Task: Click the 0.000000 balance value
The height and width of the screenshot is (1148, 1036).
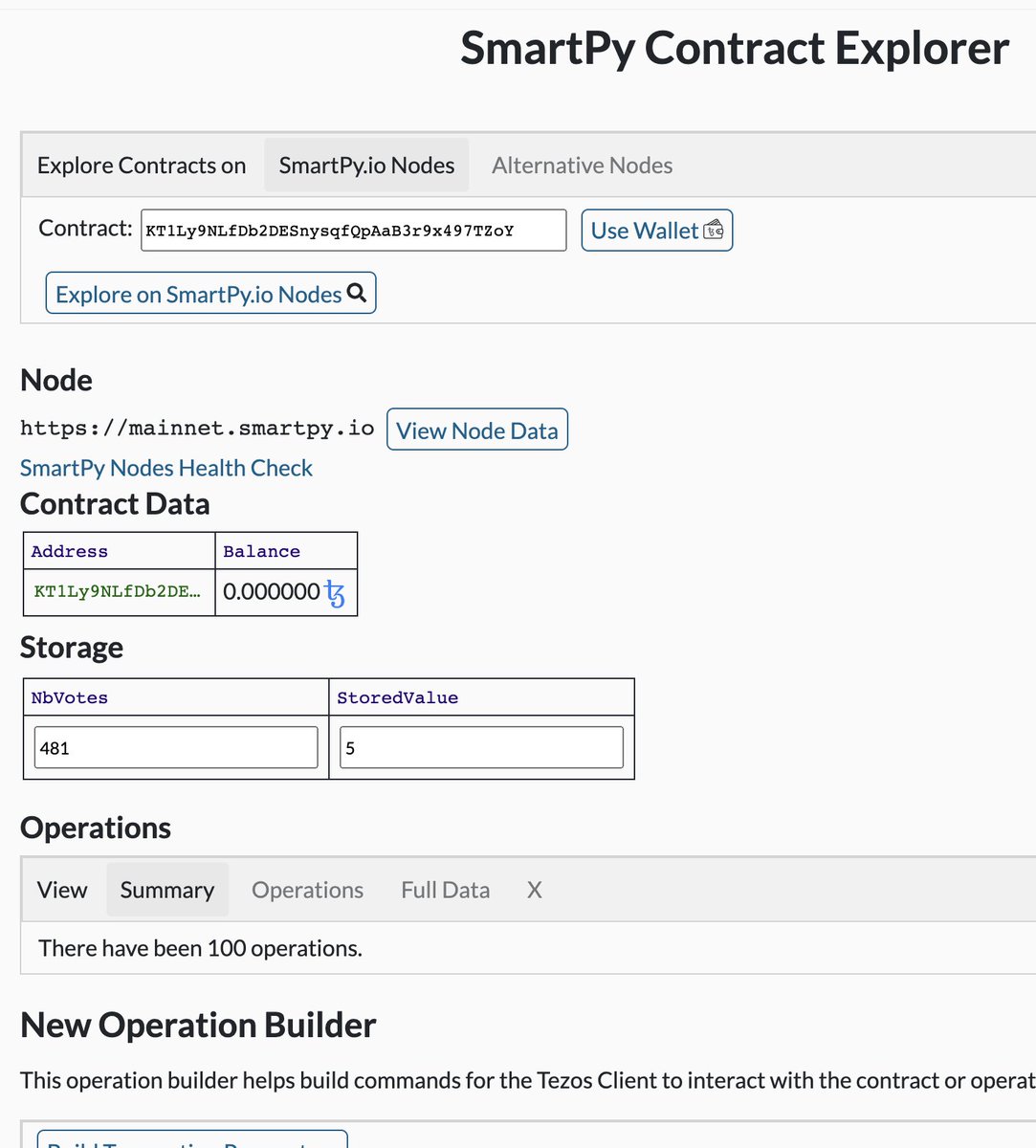Action: pyautogui.click(x=272, y=592)
